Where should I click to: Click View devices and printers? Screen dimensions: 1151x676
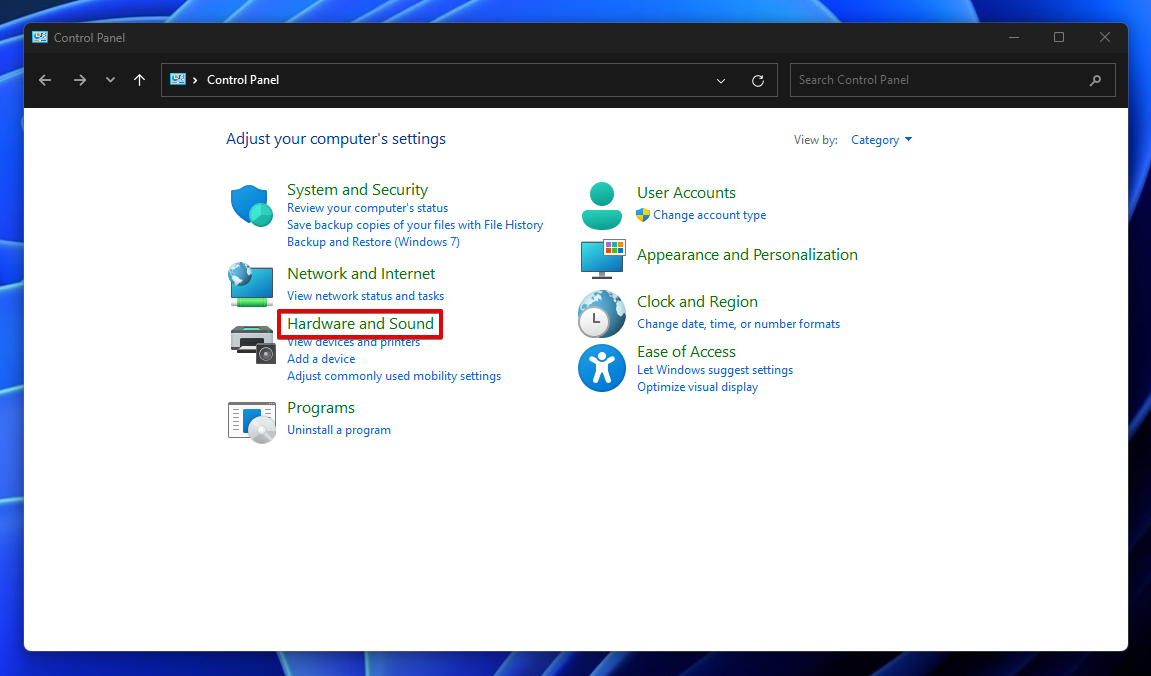[x=353, y=342]
